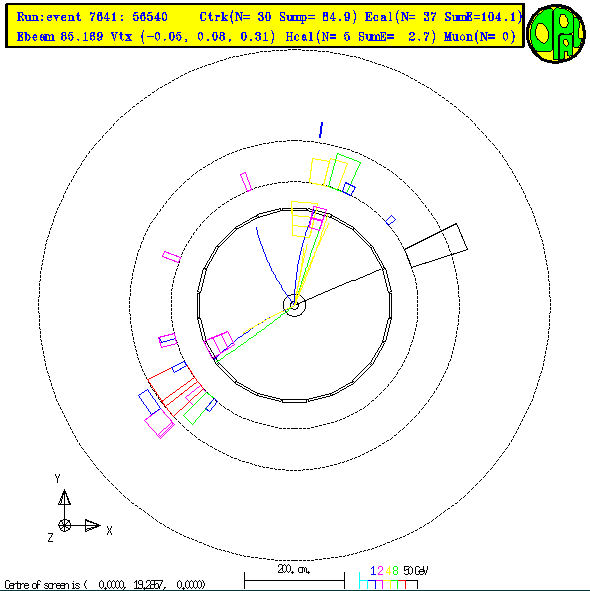This screenshot has height=591, width=590.
Task: Click the Run:event 7641 label
Action: pyautogui.click(x=92, y=17)
